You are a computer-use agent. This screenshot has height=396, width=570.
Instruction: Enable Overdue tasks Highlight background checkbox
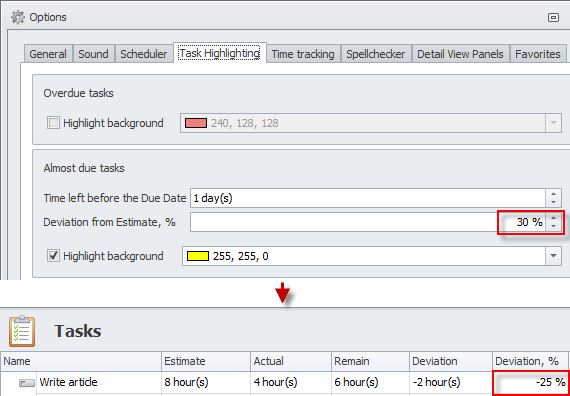coord(53,123)
